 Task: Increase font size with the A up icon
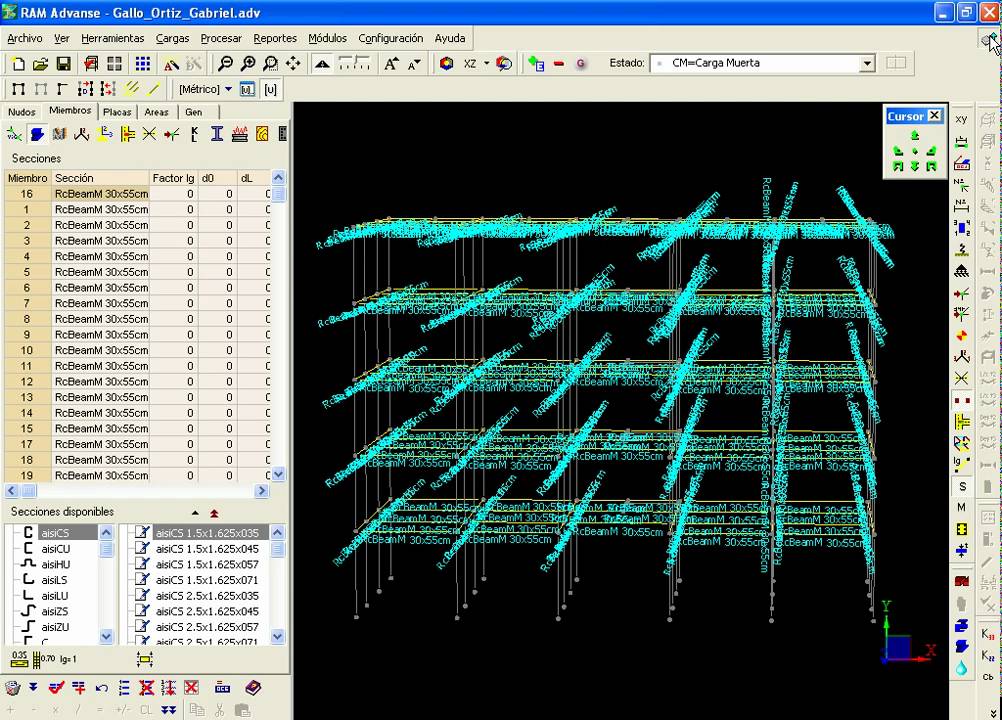391,64
